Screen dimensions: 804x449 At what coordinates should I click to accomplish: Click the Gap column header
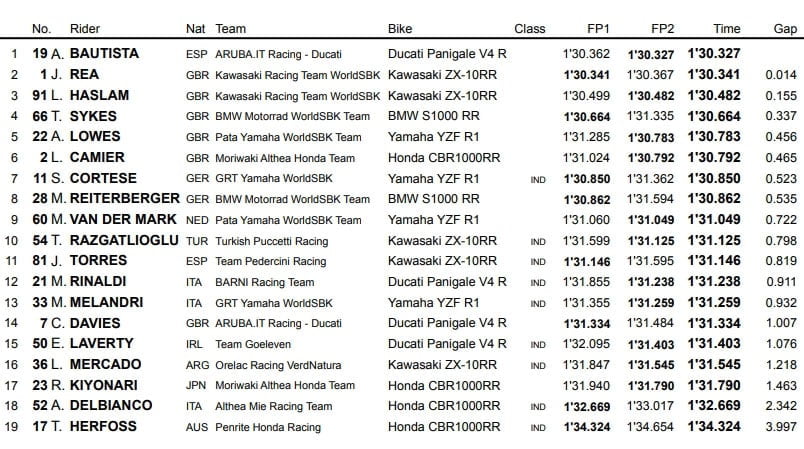pyautogui.click(x=783, y=29)
